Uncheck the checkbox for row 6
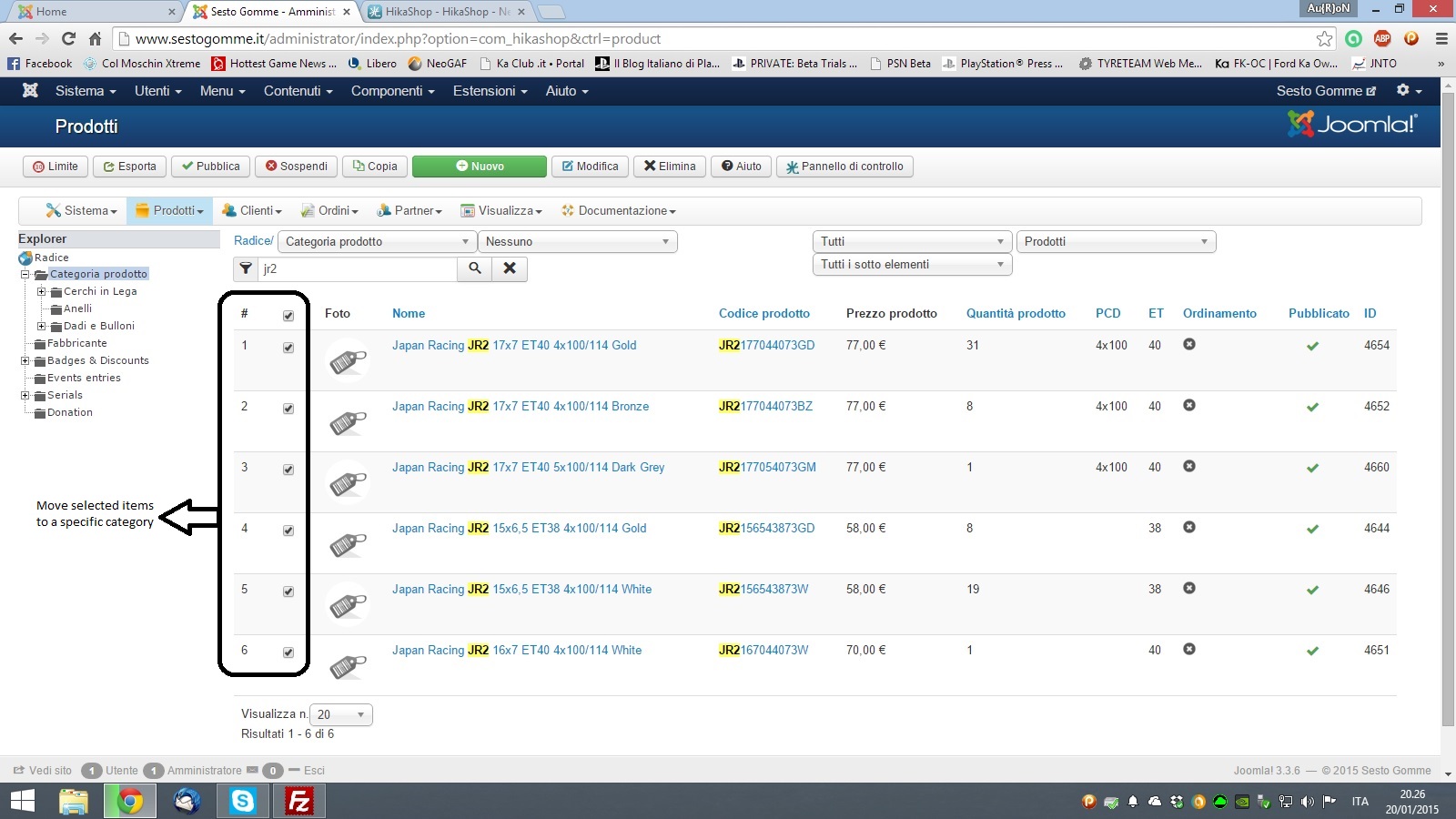This screenshot has width=1456, height=819. [288, 652]
